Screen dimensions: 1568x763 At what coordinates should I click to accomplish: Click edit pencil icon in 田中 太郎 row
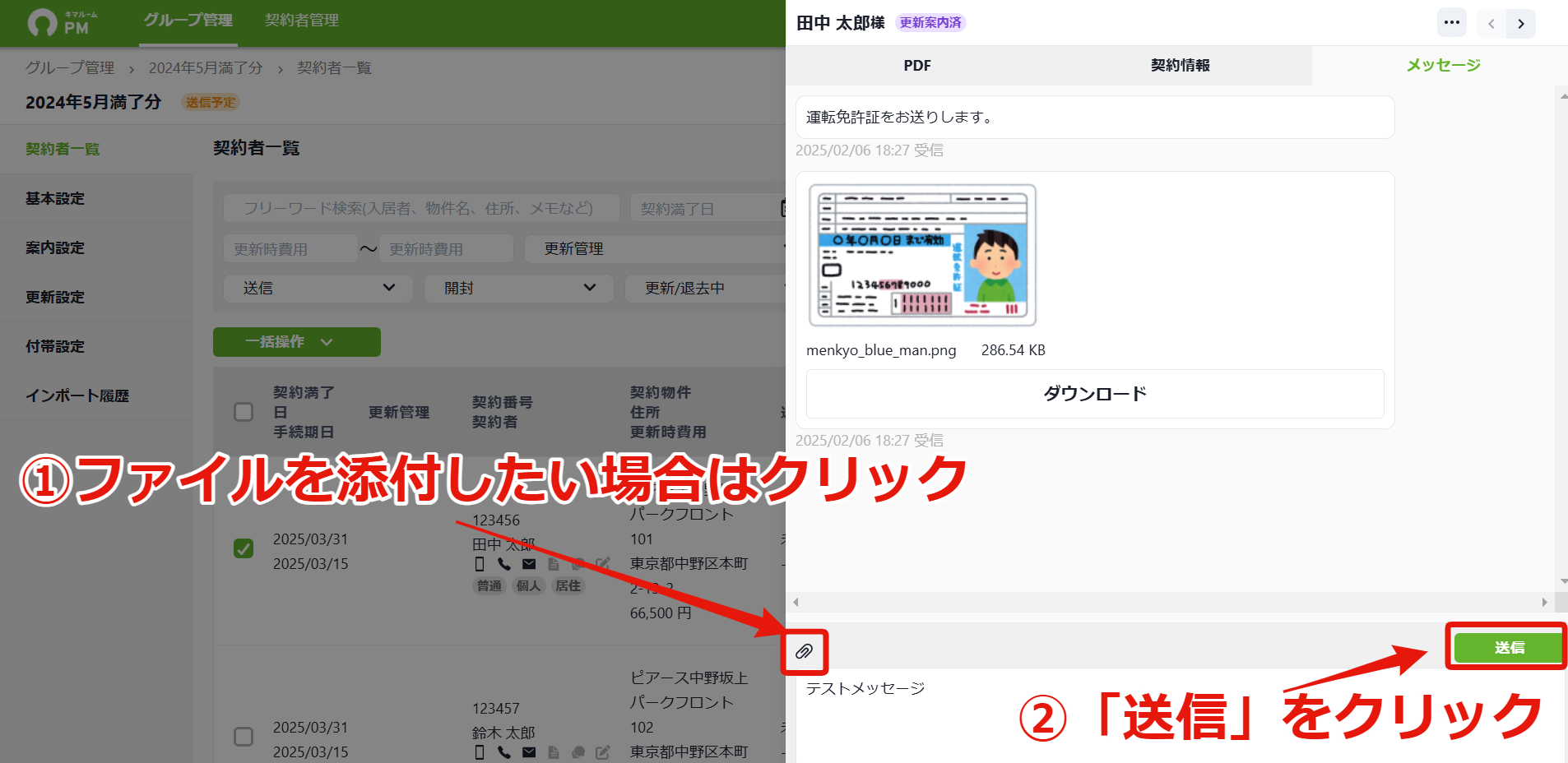click(603, 564)
